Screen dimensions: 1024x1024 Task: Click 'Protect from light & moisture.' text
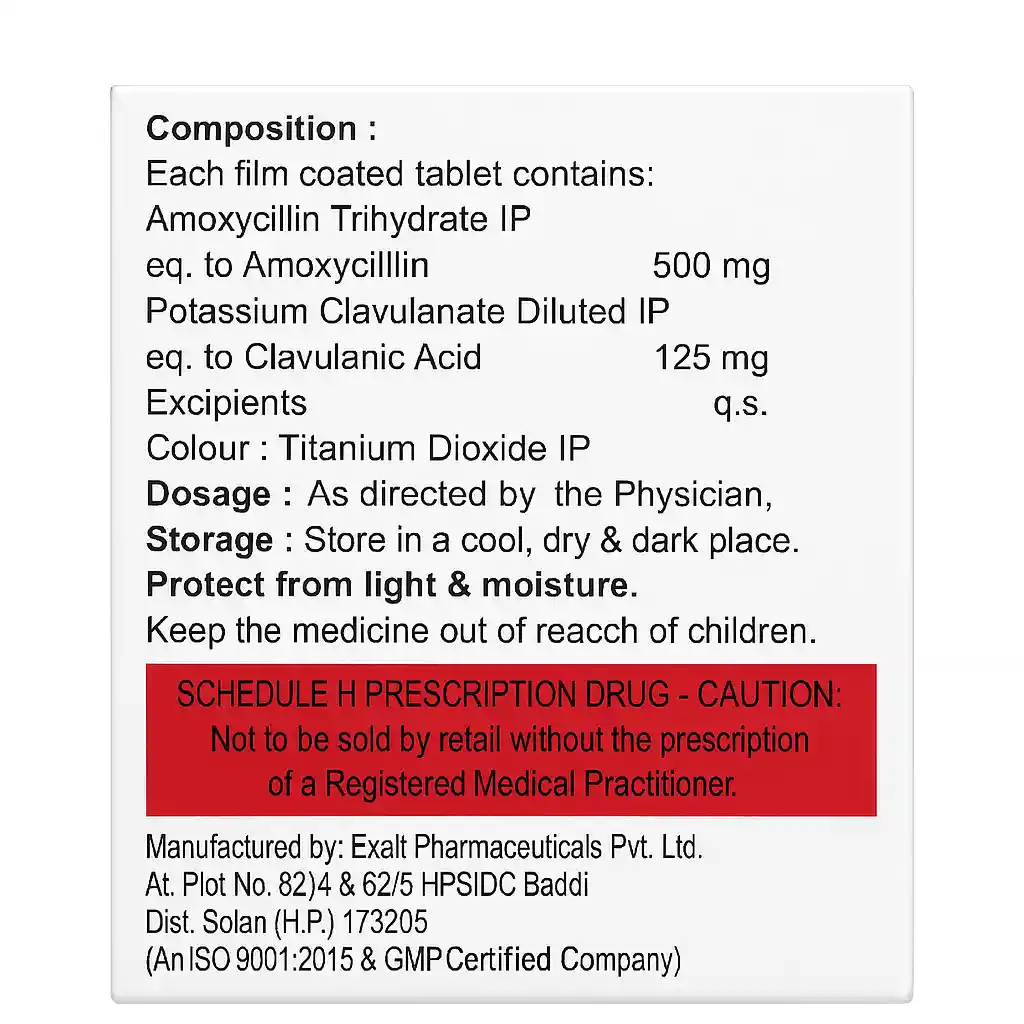point(392,586)
